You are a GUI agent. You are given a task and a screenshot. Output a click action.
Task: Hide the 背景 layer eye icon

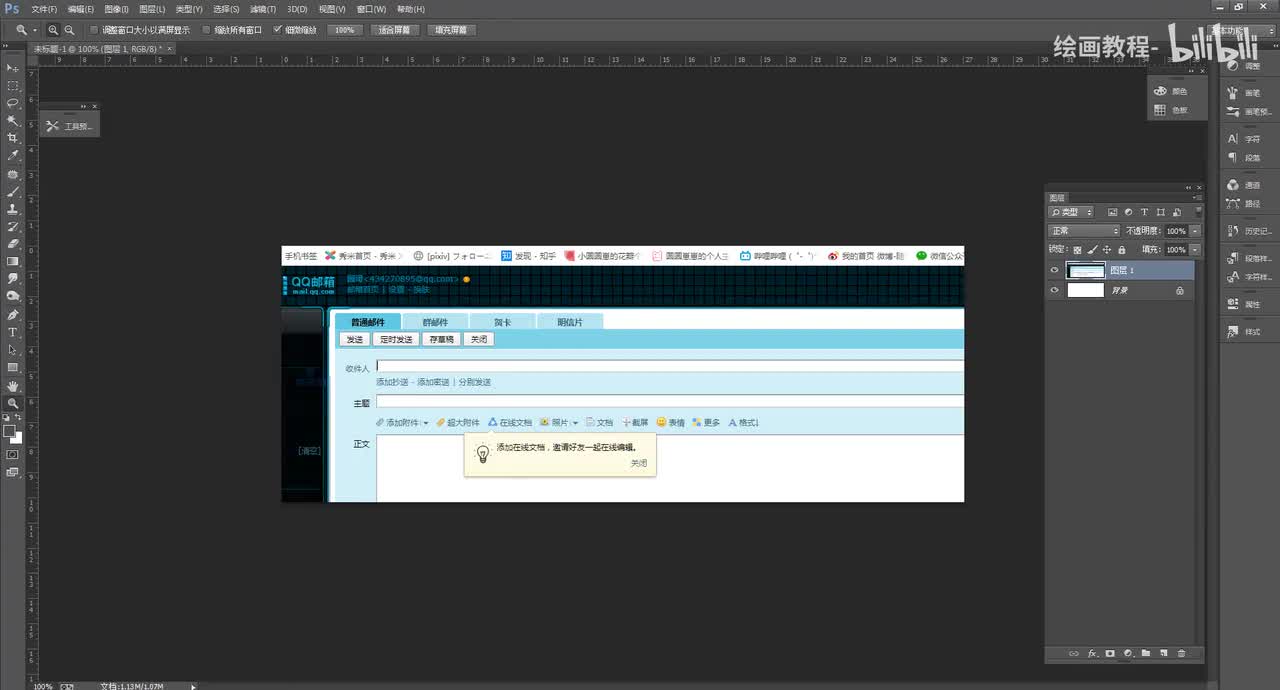[x=1054, y=290]
